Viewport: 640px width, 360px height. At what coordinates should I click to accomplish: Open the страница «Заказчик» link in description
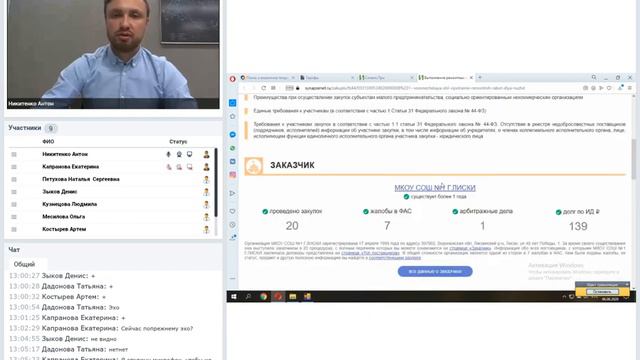(470, 248)
